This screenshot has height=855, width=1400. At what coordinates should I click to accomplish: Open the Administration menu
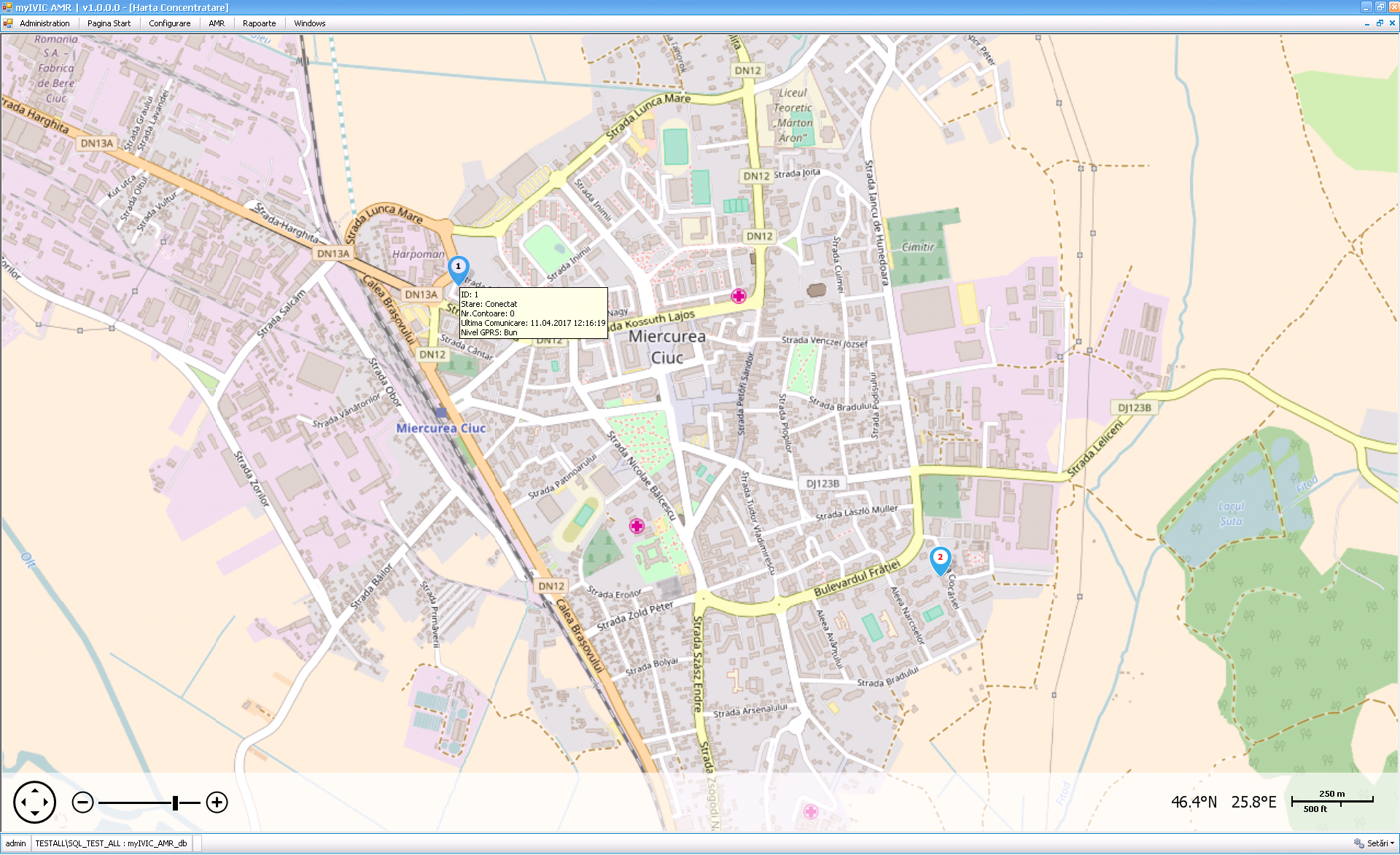click(44, 23)
